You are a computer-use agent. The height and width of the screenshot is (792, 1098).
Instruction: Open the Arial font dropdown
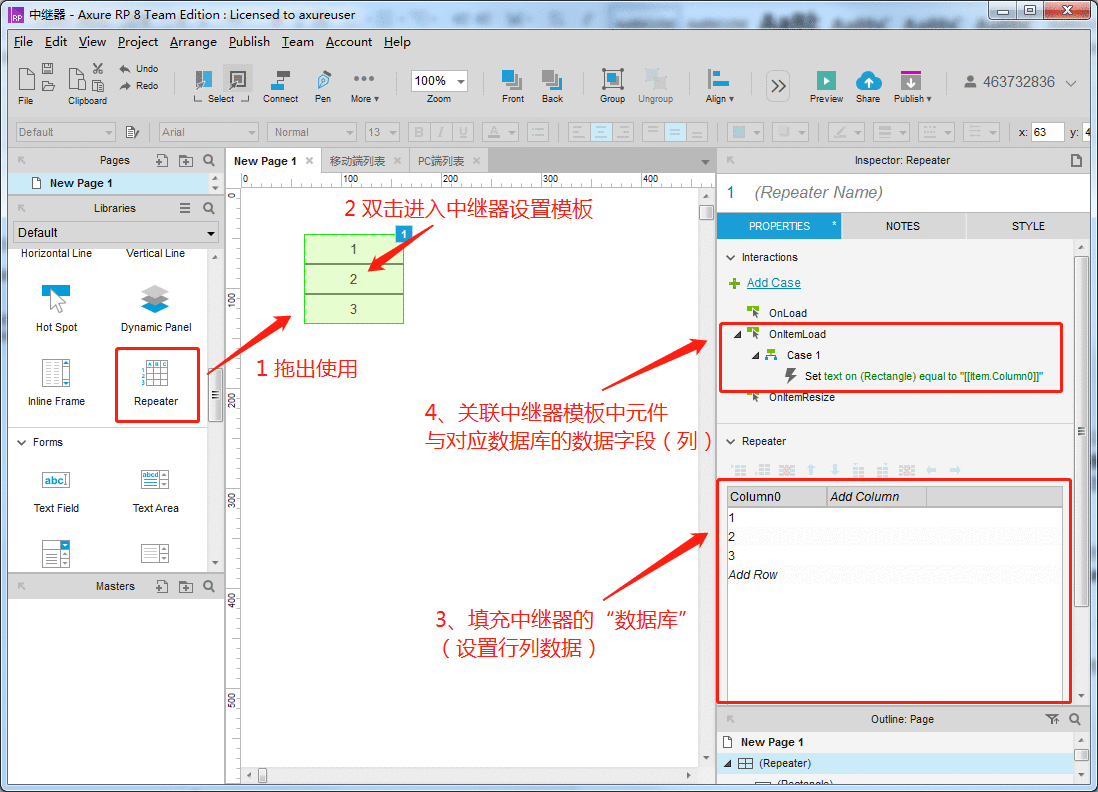click(x=209, y=132)
